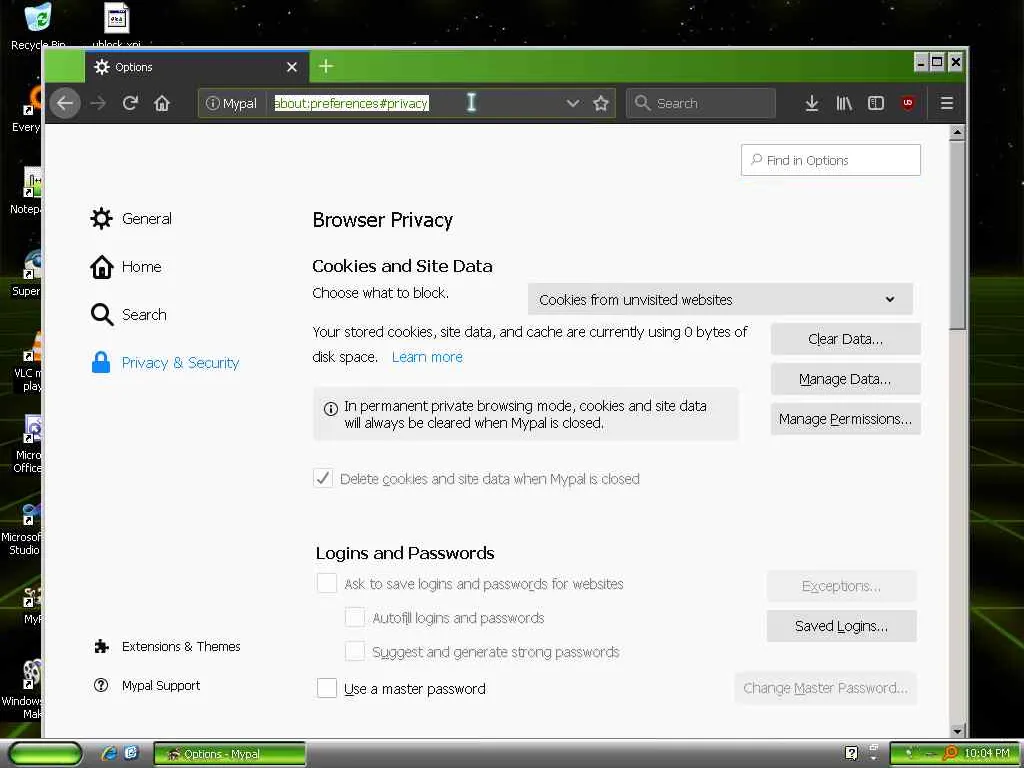1024x768 pixels.
Task: Open Extensions & Themes
Action: coord(167,646)
